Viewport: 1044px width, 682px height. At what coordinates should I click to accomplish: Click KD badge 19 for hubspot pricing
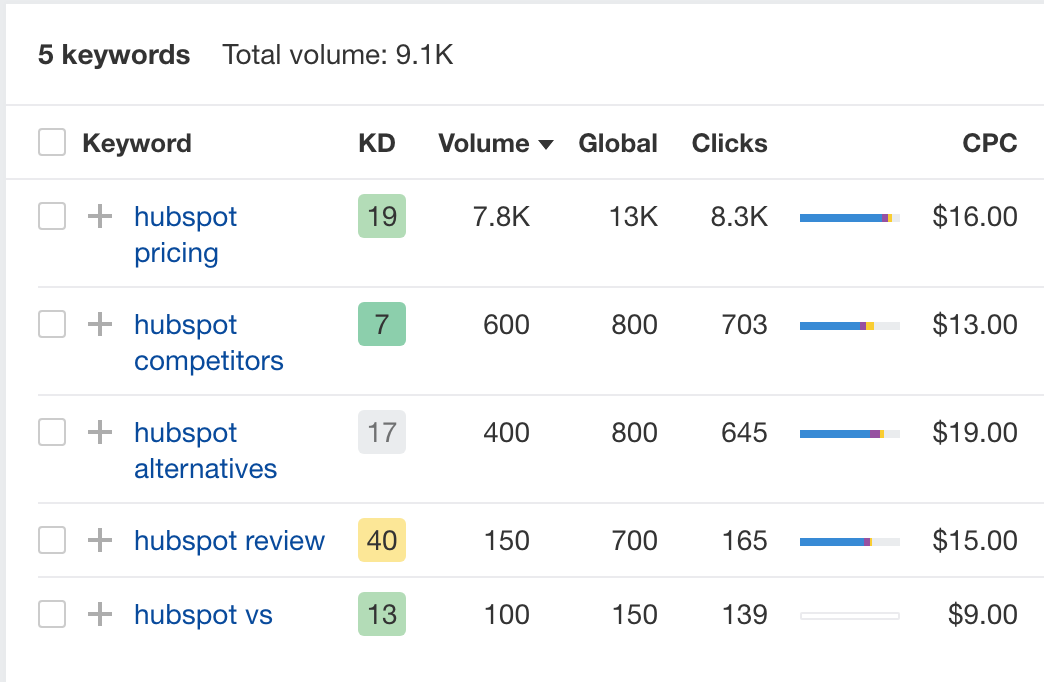coord(382,216)
